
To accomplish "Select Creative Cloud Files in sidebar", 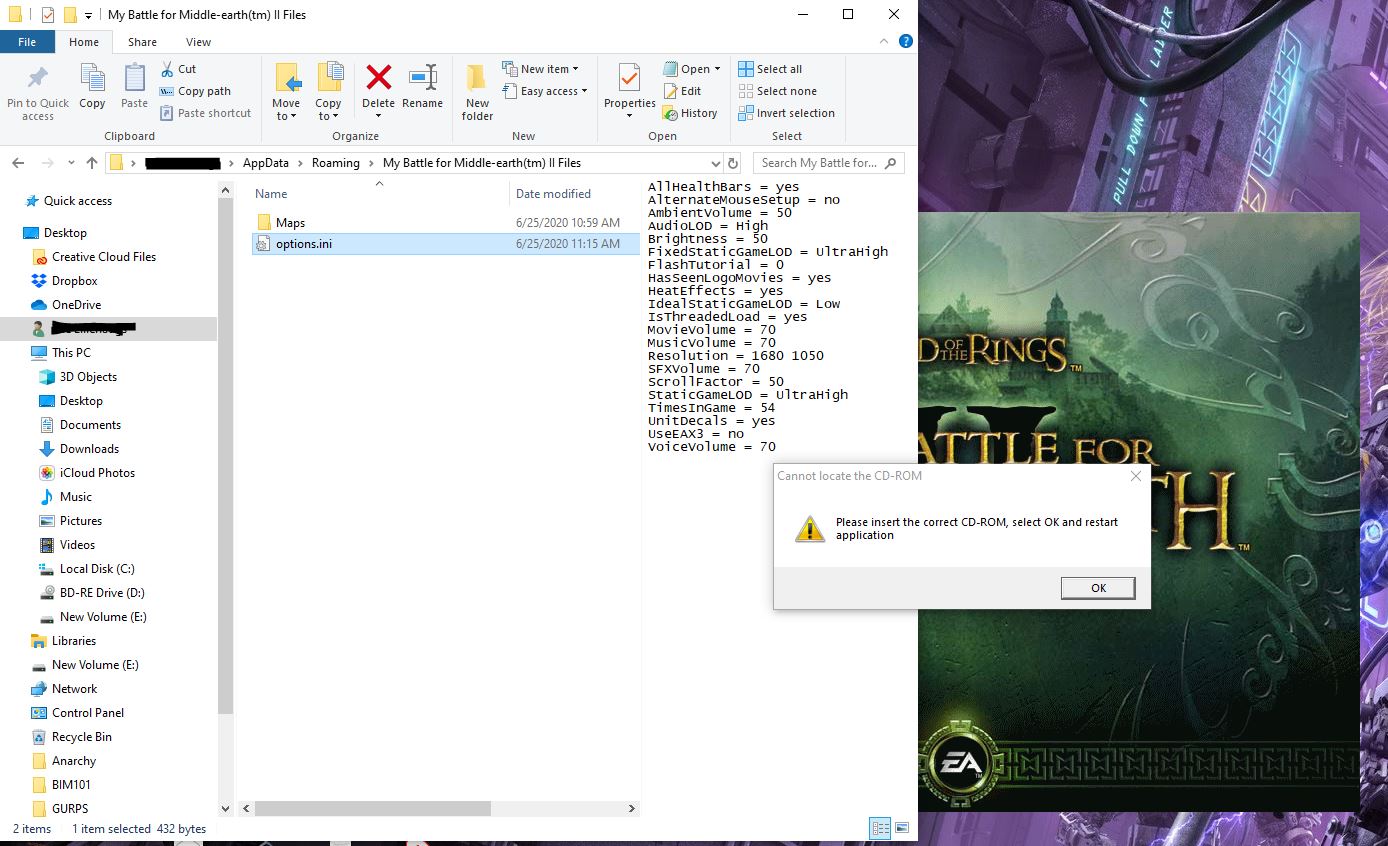I will [x=104, y=257].
